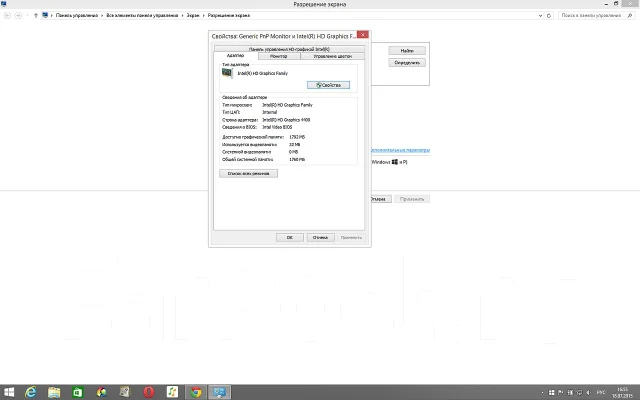Click the search magnifier in control panel

point(630,16)
